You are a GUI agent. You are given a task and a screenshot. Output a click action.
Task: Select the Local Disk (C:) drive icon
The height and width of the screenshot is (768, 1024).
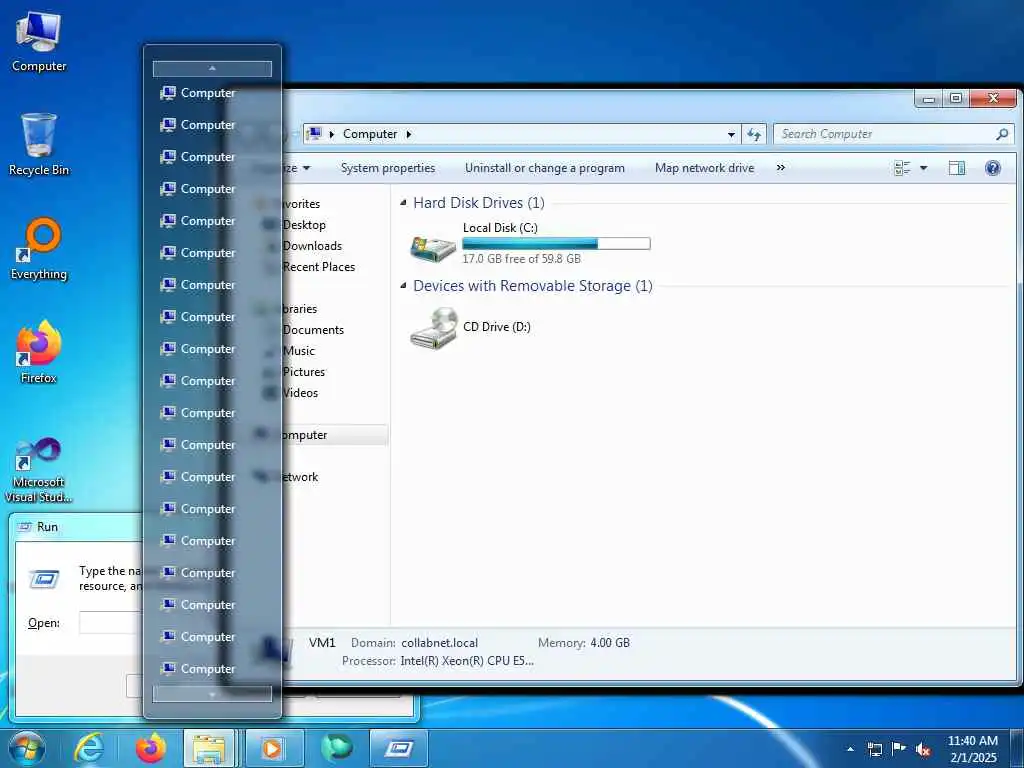433,247
